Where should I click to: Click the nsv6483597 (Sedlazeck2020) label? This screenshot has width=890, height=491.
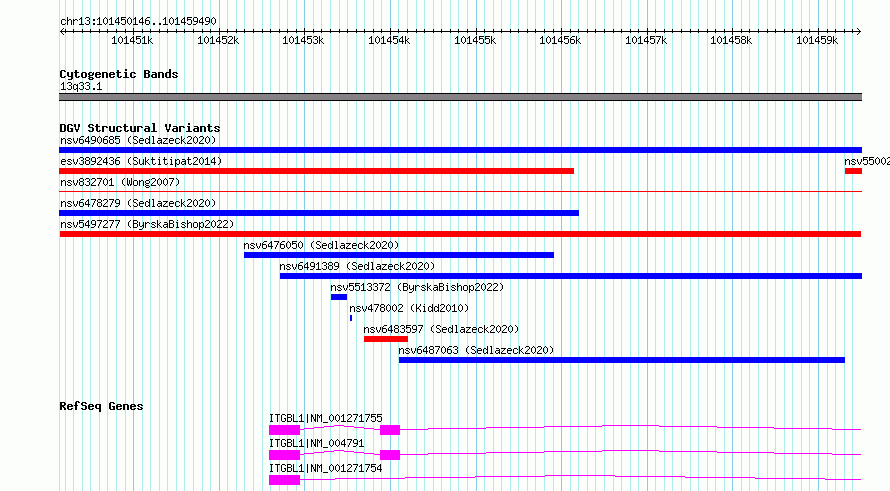442,329
